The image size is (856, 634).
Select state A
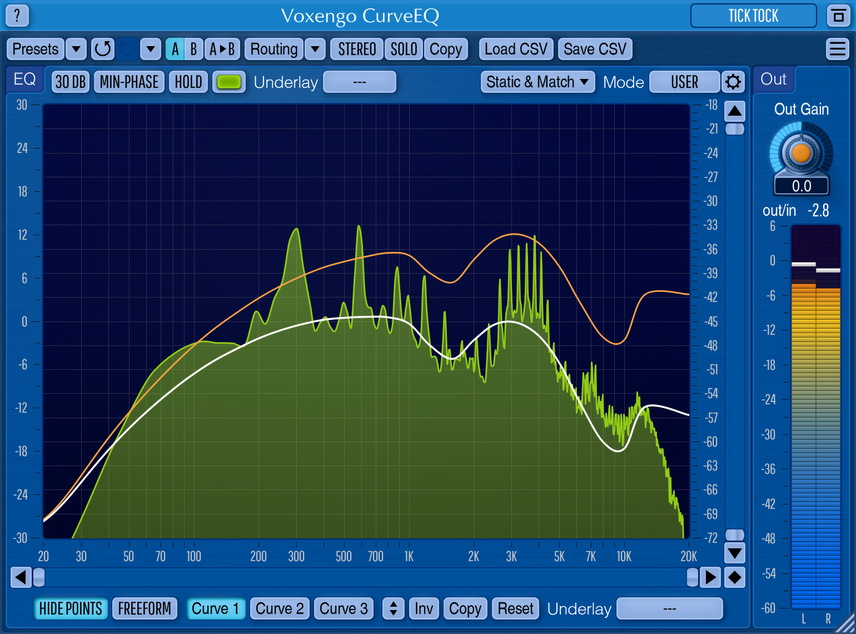coord(175,49)
